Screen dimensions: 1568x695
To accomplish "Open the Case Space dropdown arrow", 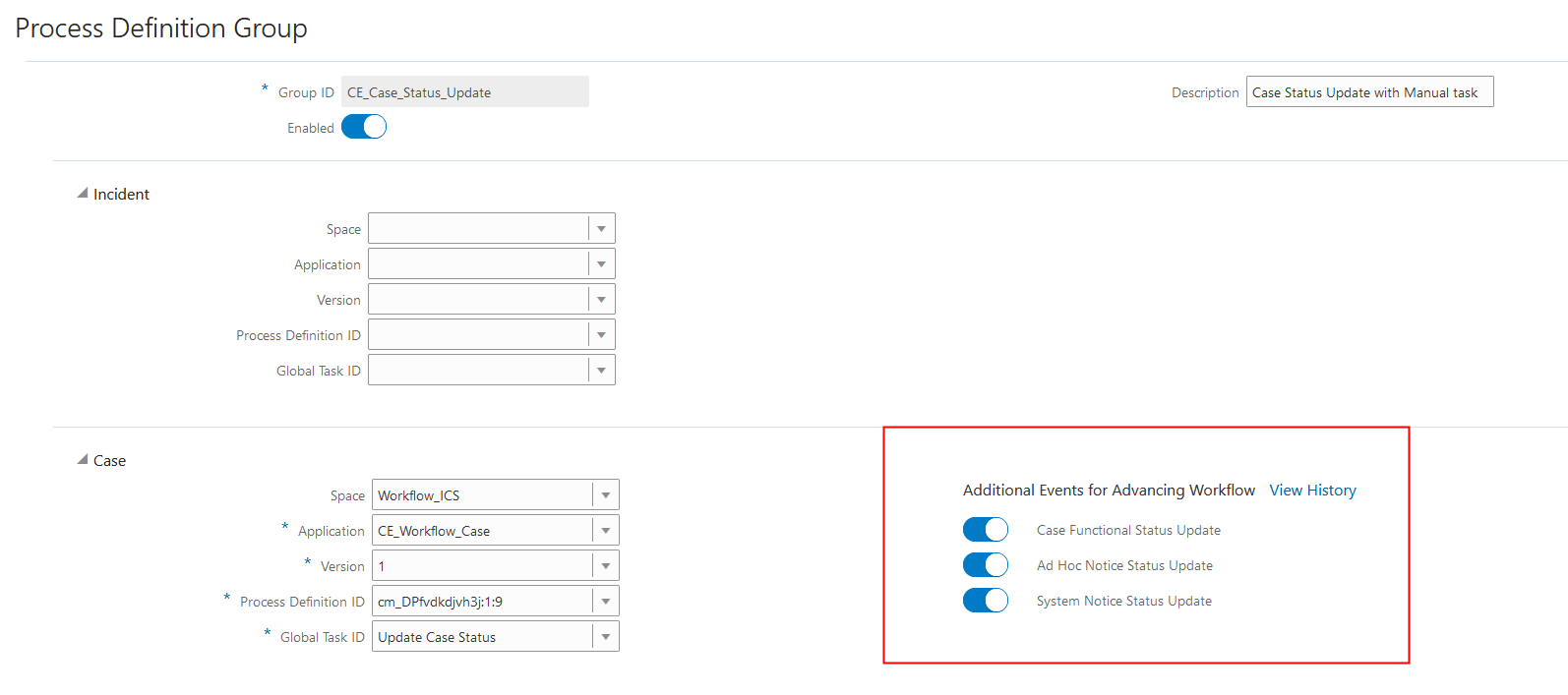I will (x=605, y=495).
